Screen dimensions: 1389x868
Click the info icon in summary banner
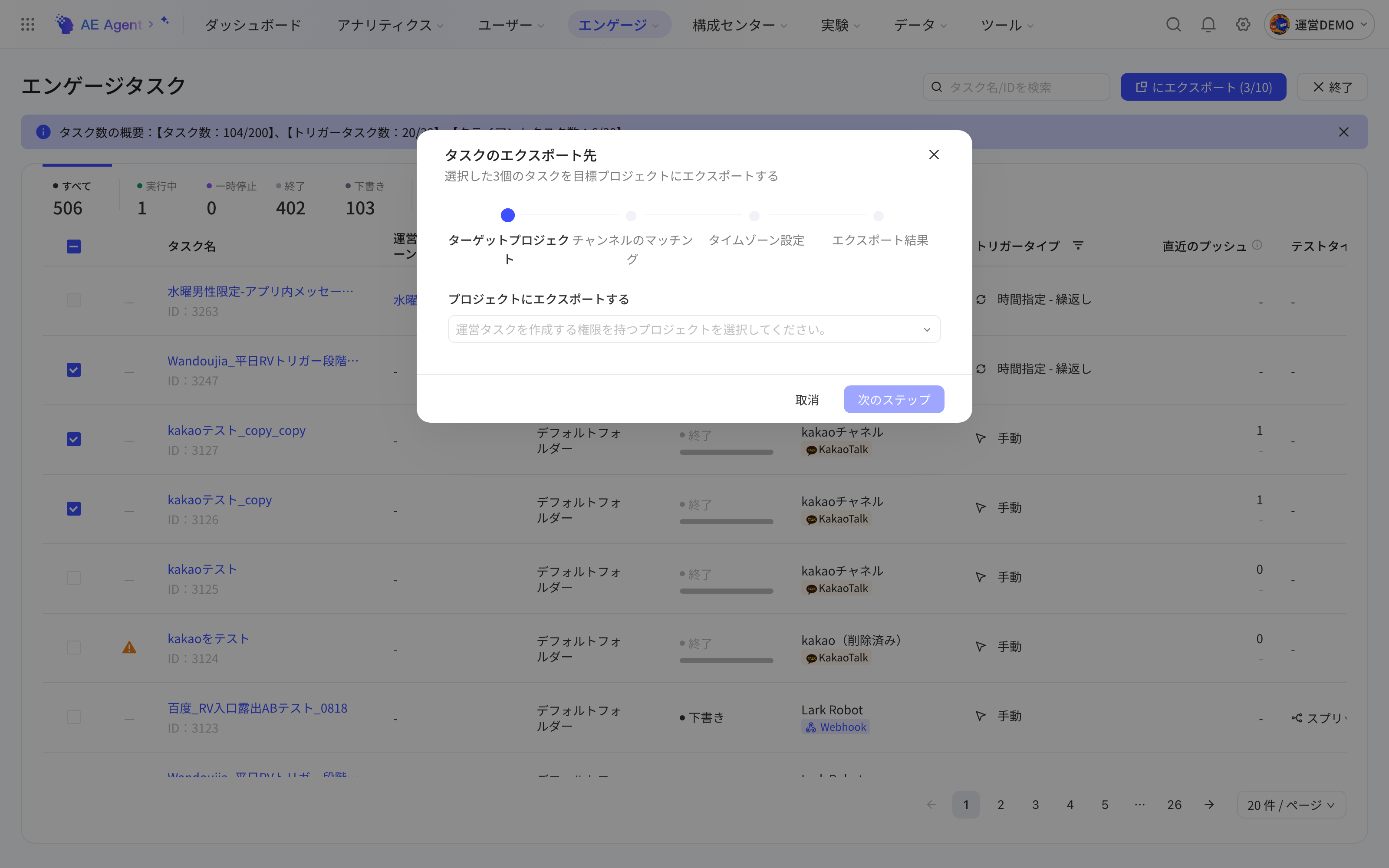[43, 132]
